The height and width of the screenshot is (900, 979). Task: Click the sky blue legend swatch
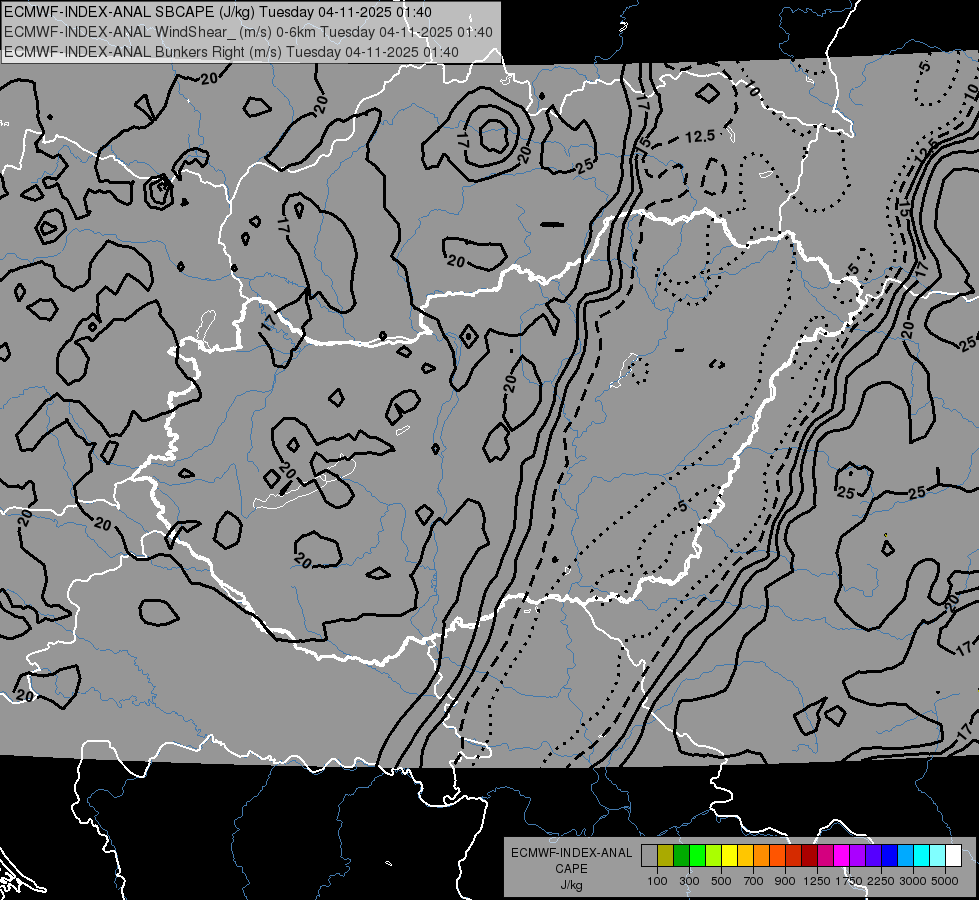pos(905,855)
